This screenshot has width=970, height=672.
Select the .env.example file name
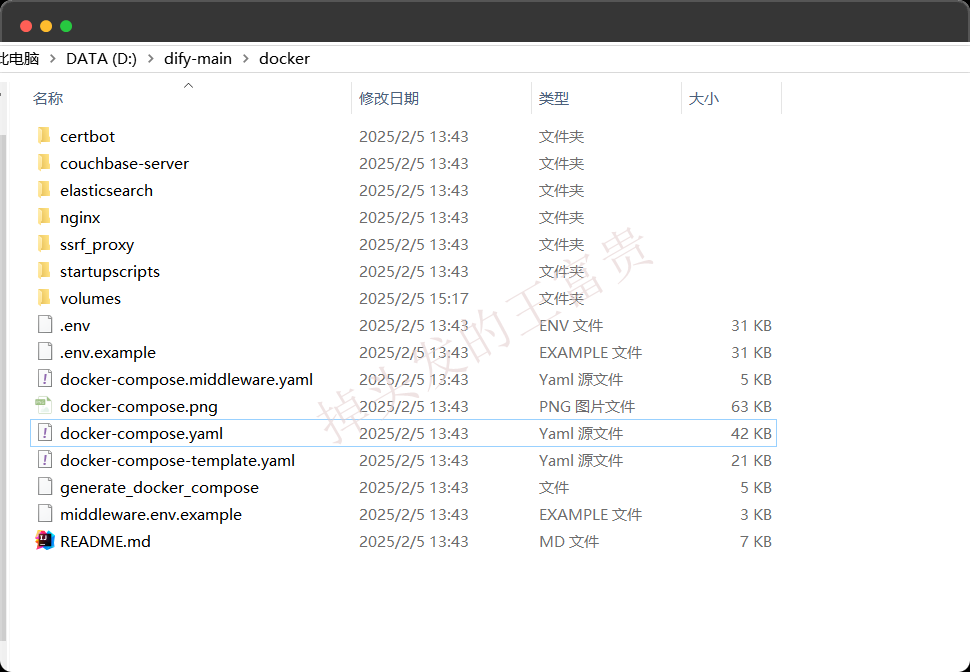coord(108,353)
